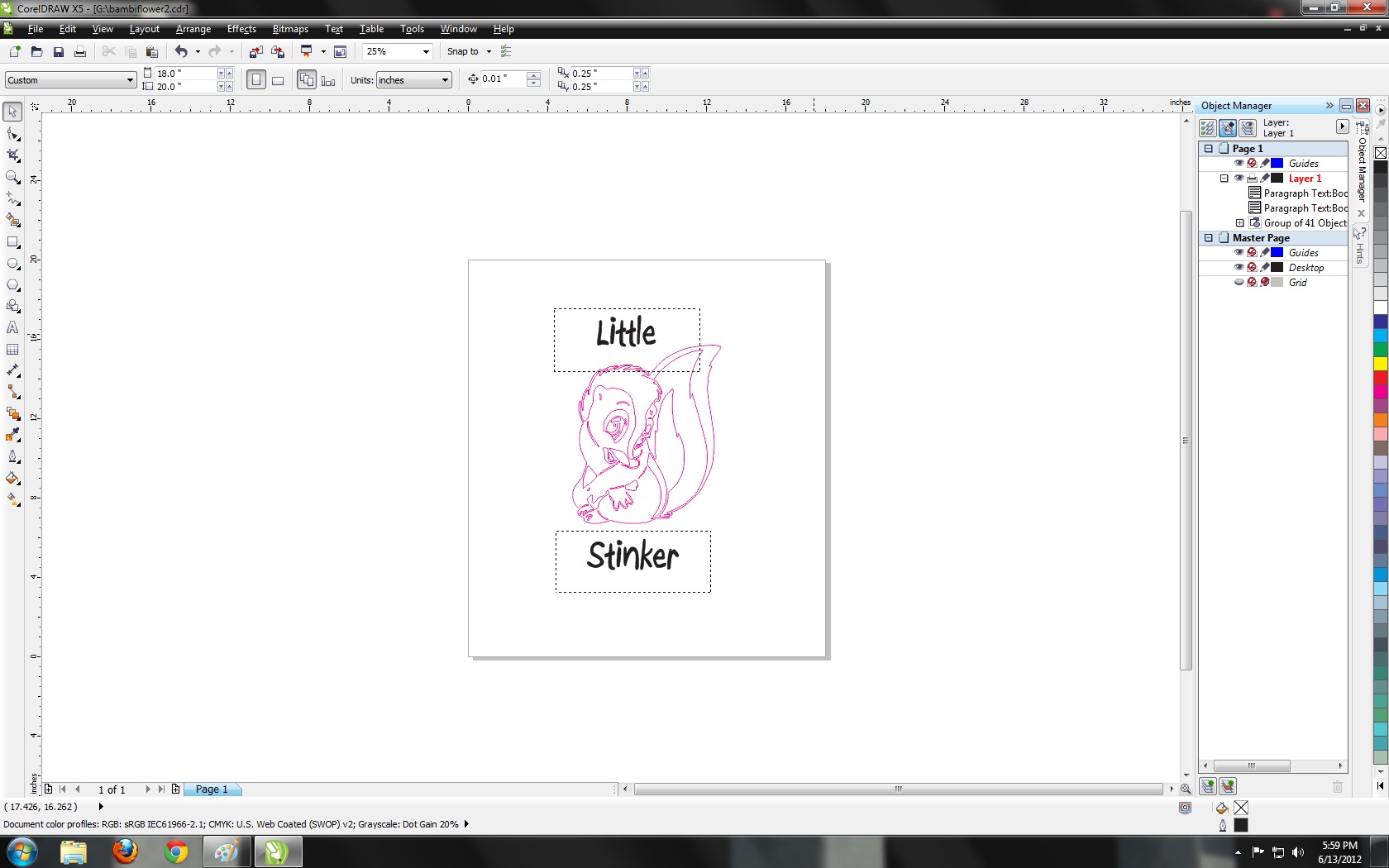This screenshot has width=1389, height=868.
Task: Click the Welcome screen icon
Action: point(340,51)
